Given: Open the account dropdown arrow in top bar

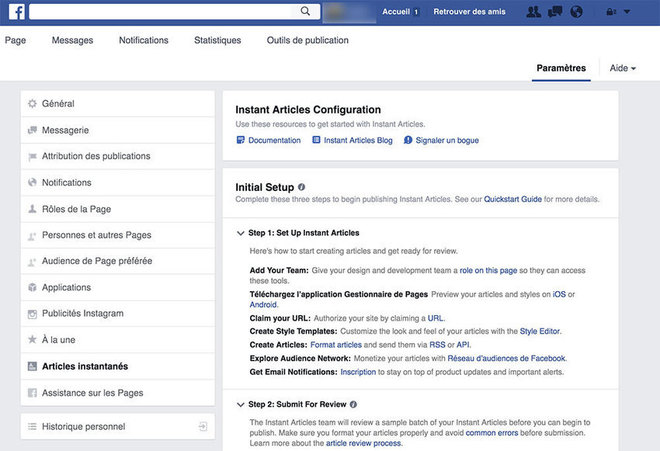Looking at the screenshot, I should pyautogui.click(x=627, y=12).
